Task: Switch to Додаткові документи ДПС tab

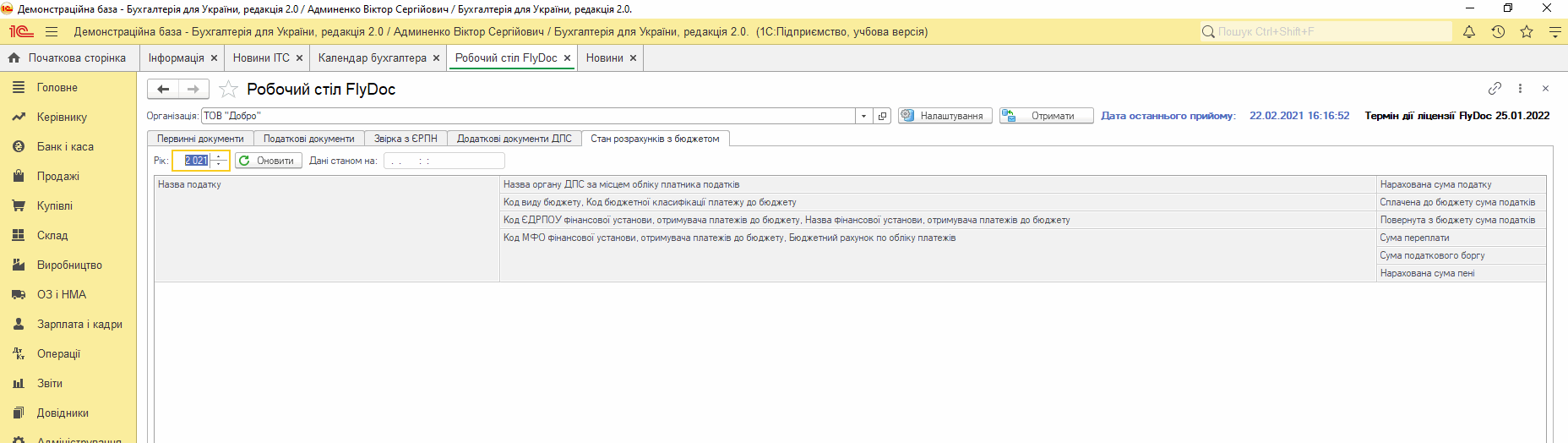Action: coord(514,139)
